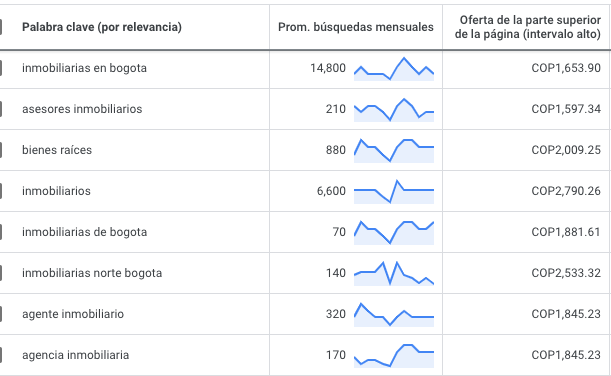Open trend sparkline for asesores inmobiliarios
Viewport: 611px width, 376px height.
tap(394, 110)
